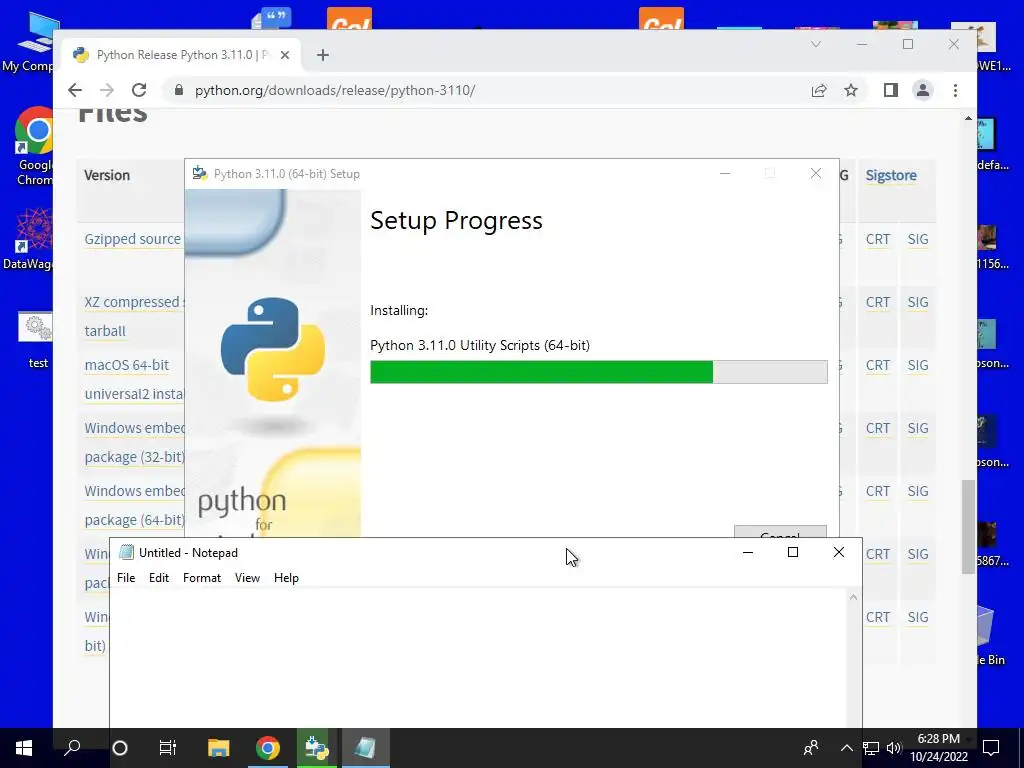Bookmark this page with the star icon
The image size is (1024, 768).
click(850, 90)
